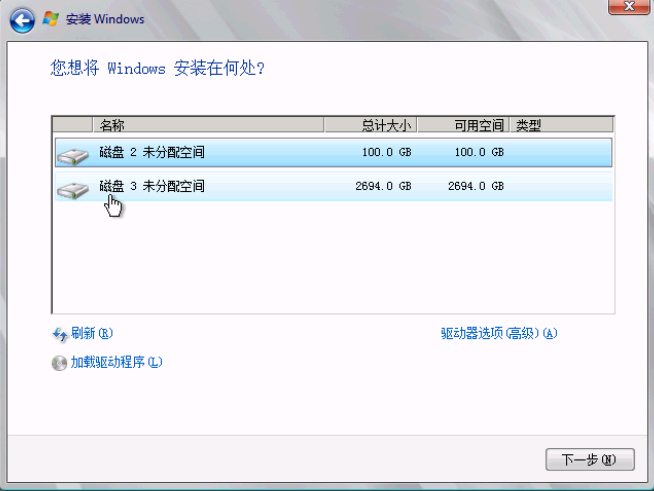Sort by the 名称 column header
This screenshot has width=654, height=491.
112,126
